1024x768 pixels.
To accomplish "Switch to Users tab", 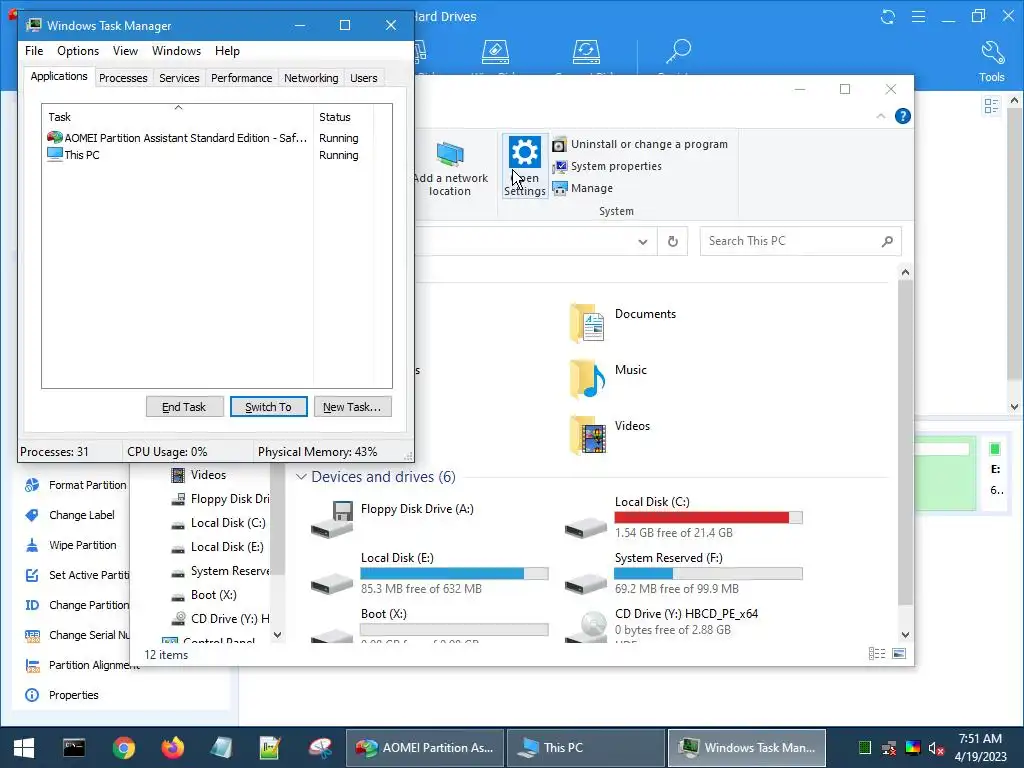I will point(364,78).
